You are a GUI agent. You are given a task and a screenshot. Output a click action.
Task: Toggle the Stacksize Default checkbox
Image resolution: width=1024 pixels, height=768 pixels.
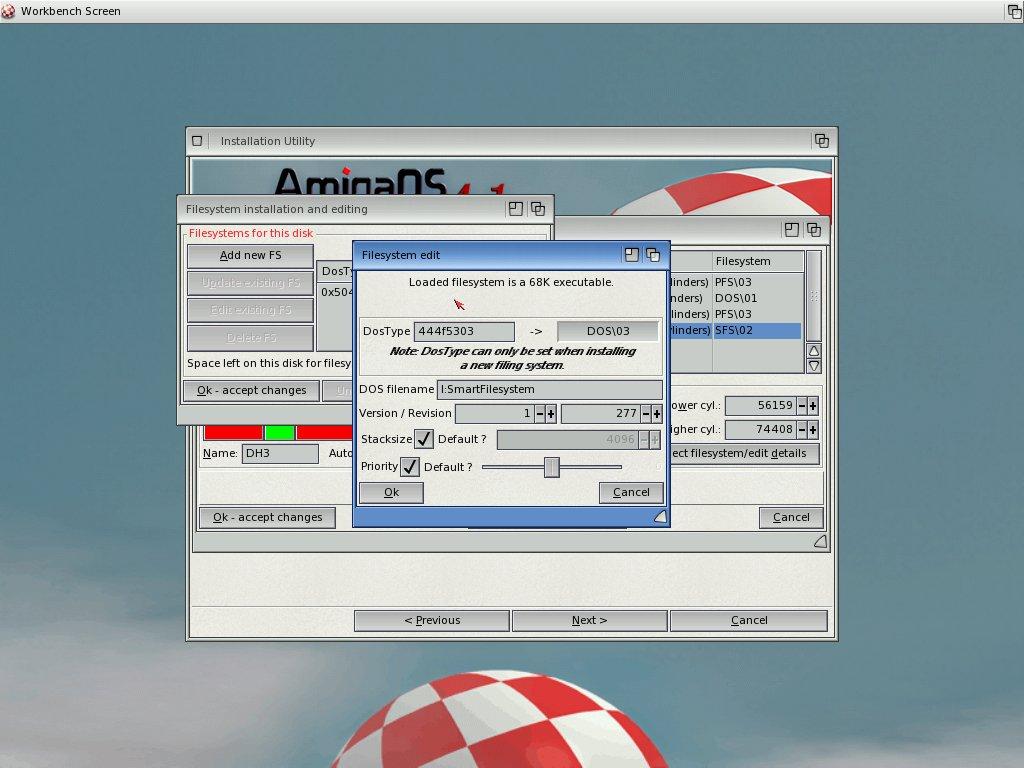[424, 439]
